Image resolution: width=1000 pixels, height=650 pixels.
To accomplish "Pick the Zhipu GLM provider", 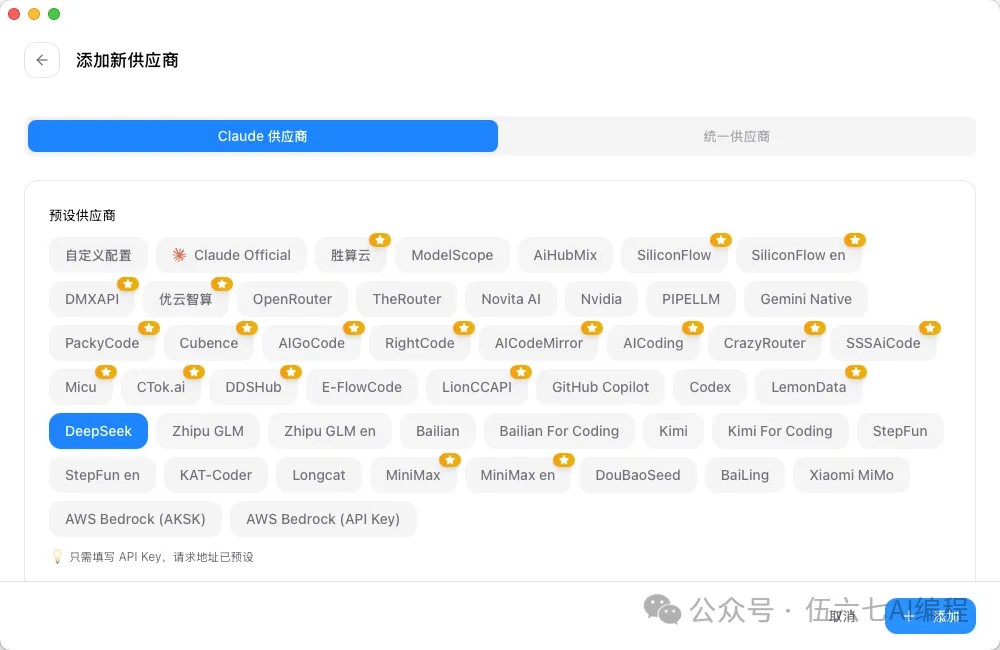I will (208, 431).
